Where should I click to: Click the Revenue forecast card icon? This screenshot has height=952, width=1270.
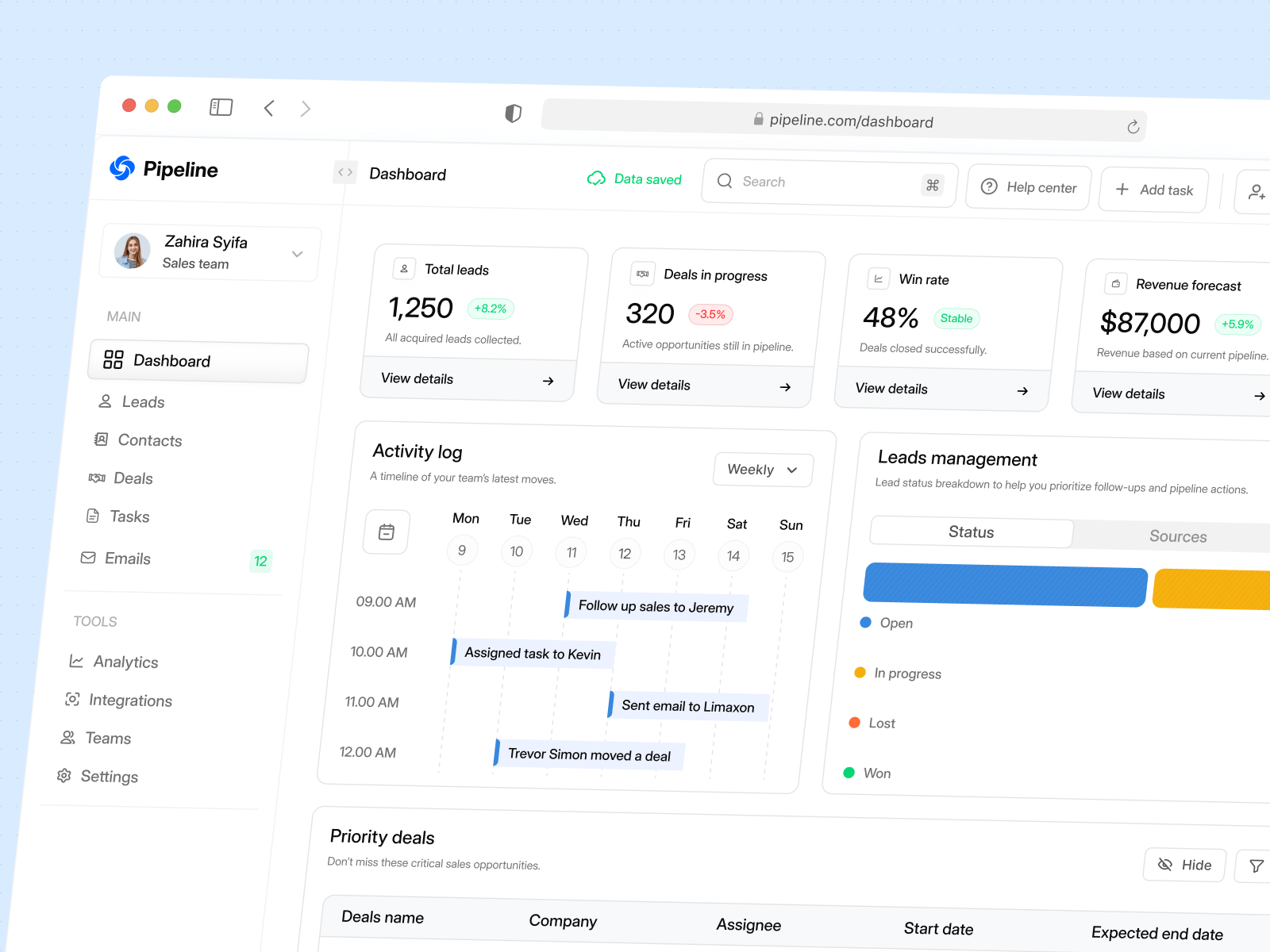click(x=1116, y=283)
